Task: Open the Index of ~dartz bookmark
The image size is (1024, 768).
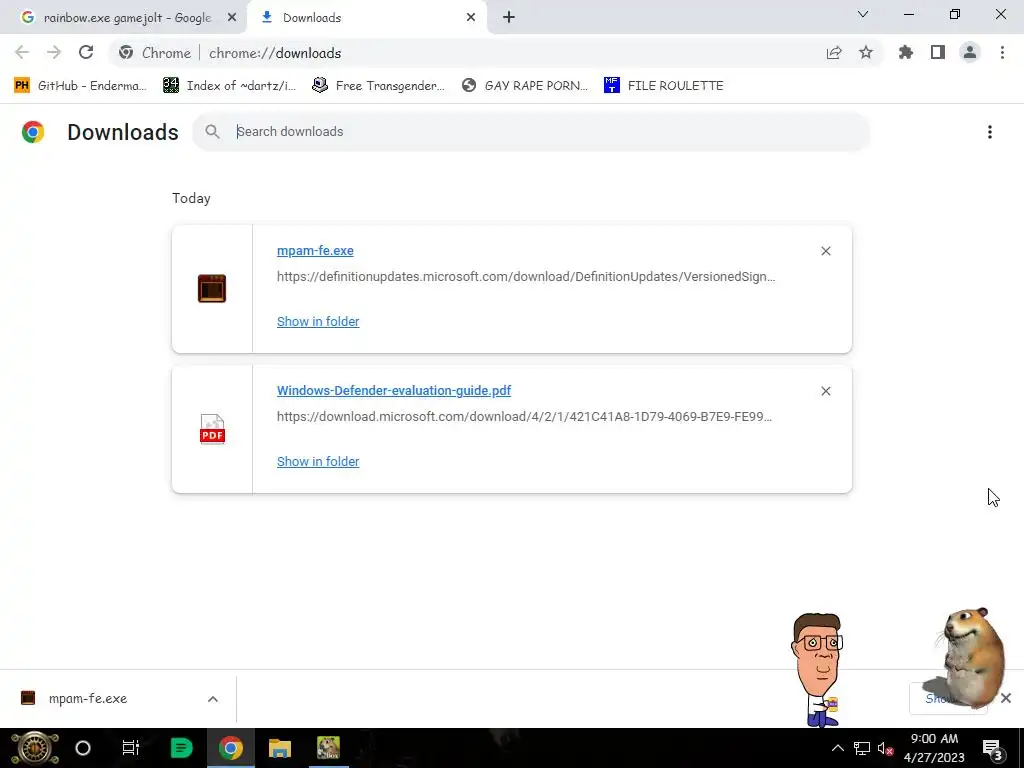Action: [230, 86]
